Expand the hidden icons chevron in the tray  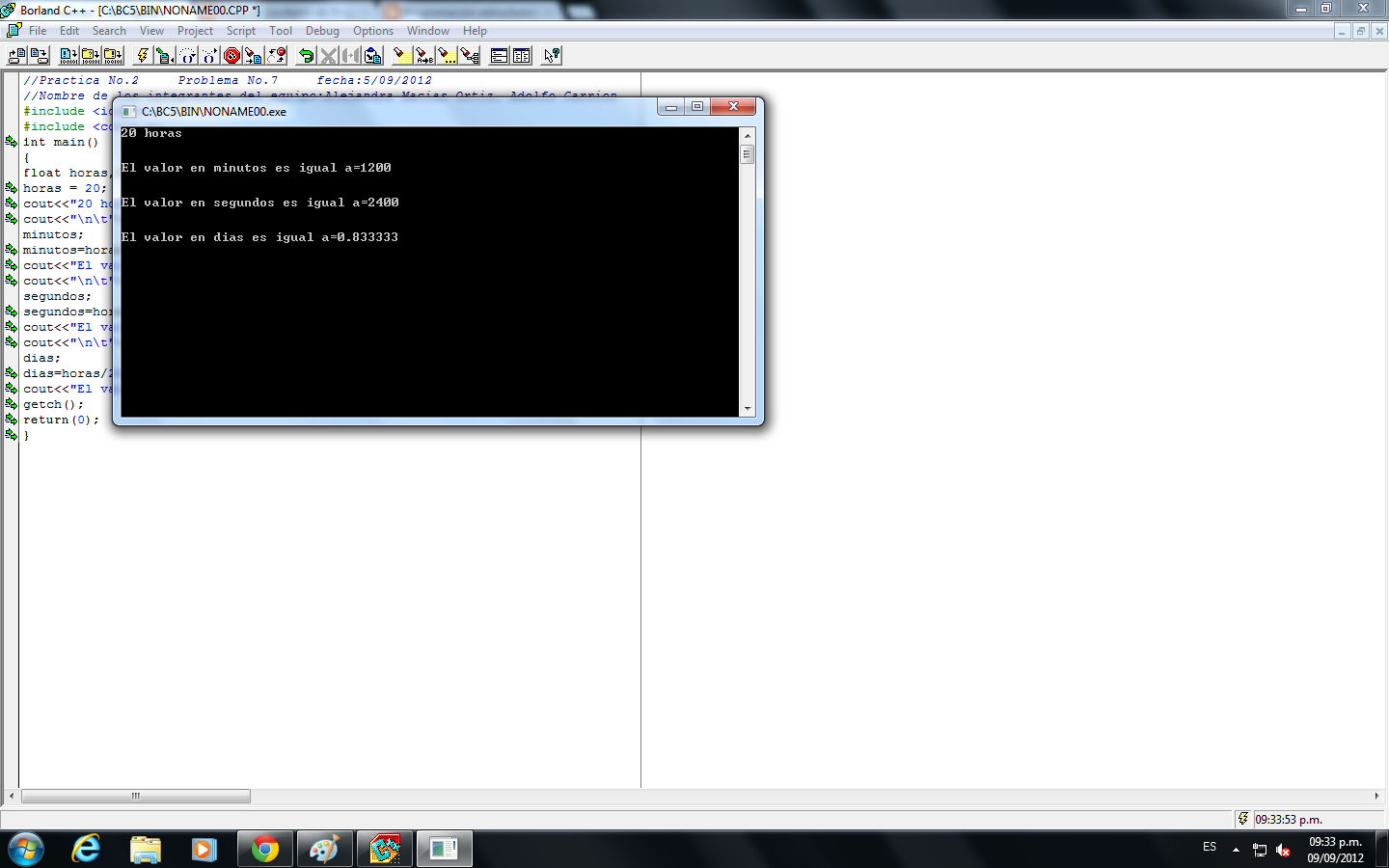[1236, 850]
